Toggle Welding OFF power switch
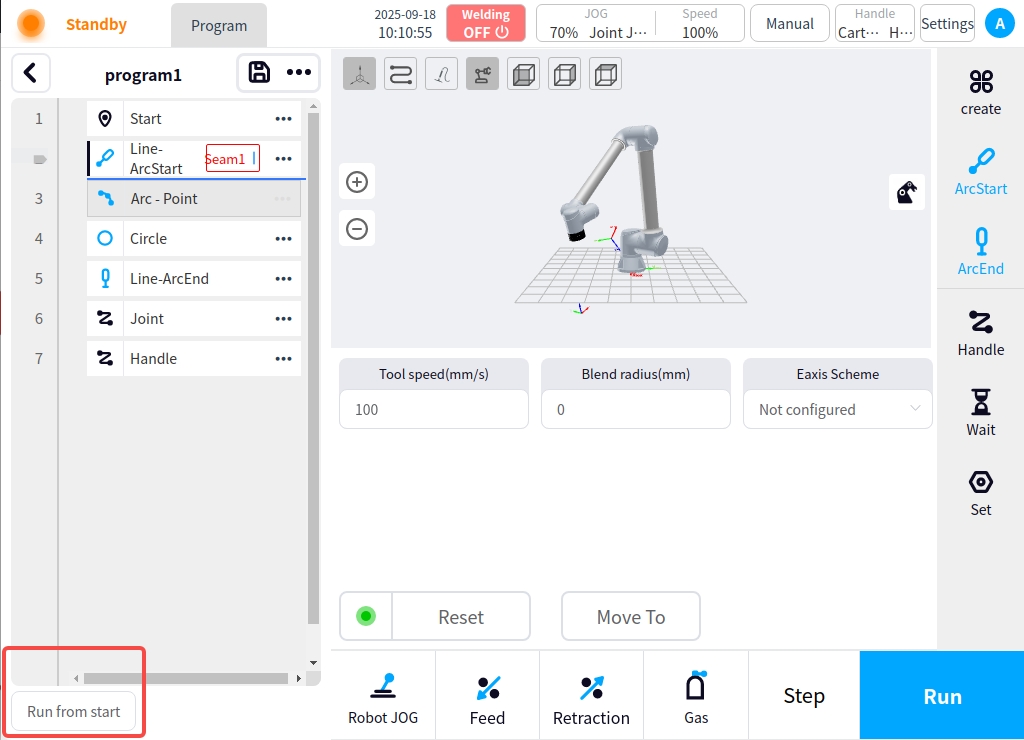1024x740 pixels. click(485, 23)
